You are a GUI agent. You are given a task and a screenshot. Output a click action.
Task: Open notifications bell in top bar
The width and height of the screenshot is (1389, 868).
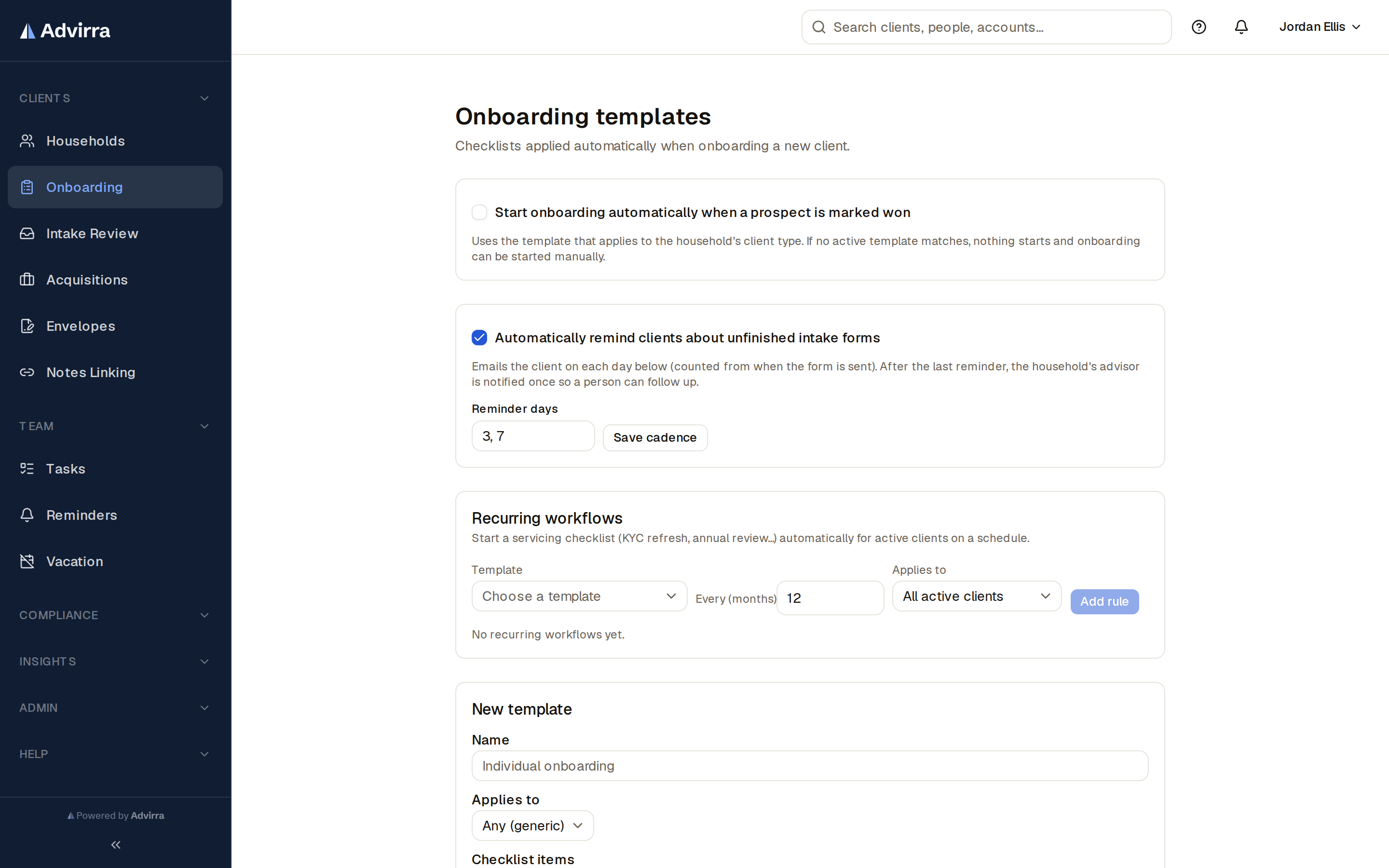[x=1241, y=27]
